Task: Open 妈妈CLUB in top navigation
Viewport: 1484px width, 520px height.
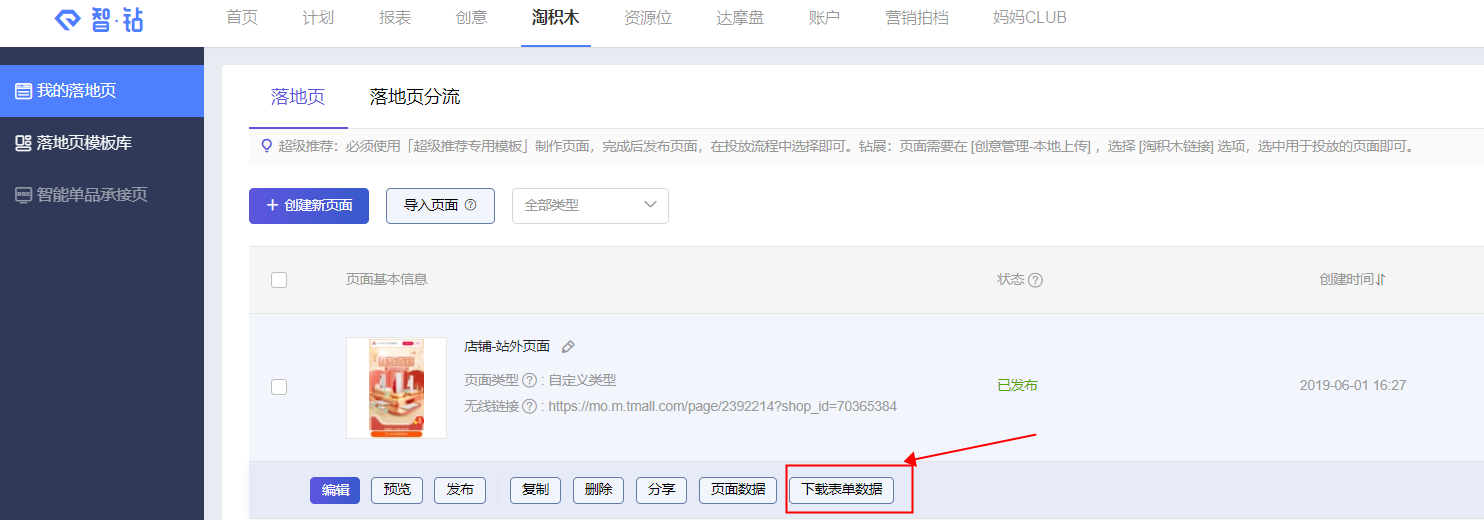Action: click(x=1030, y=18)
